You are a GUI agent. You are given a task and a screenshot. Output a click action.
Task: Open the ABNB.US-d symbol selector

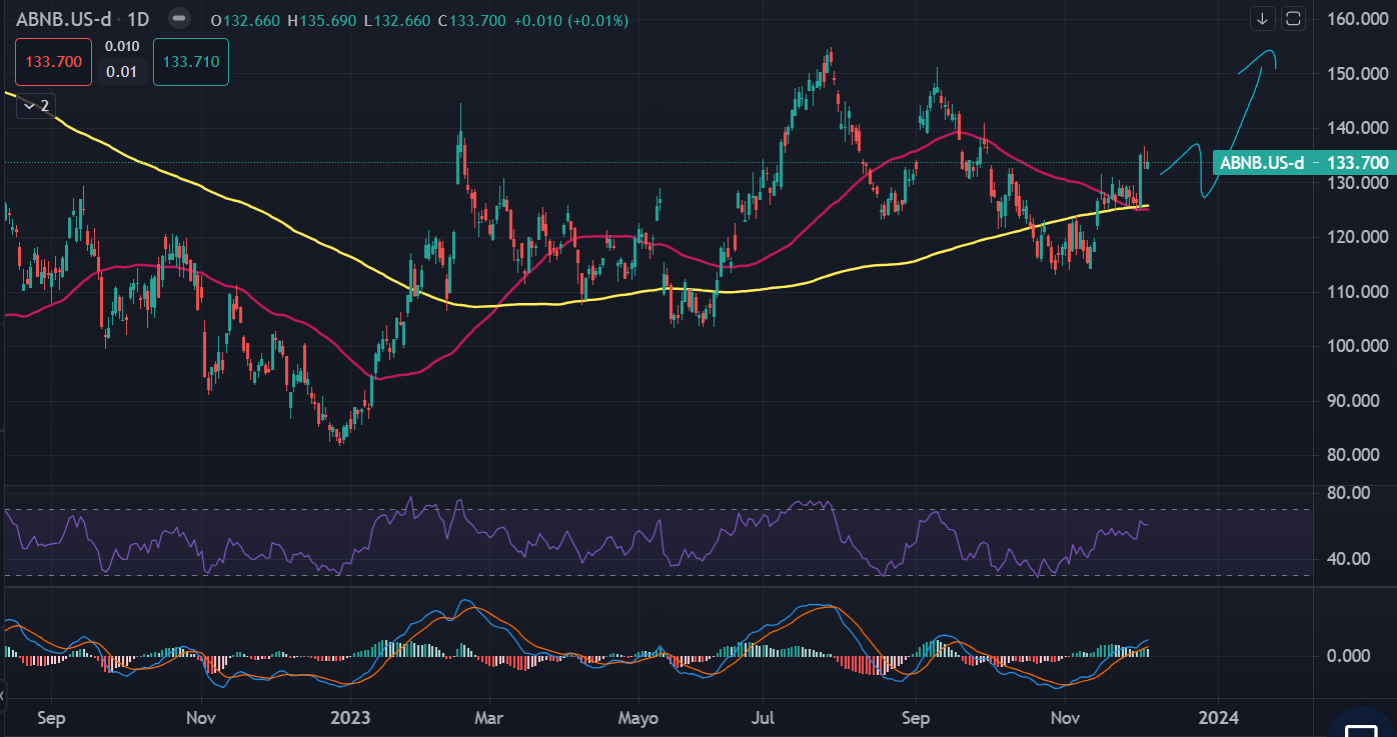pos(64,20)
